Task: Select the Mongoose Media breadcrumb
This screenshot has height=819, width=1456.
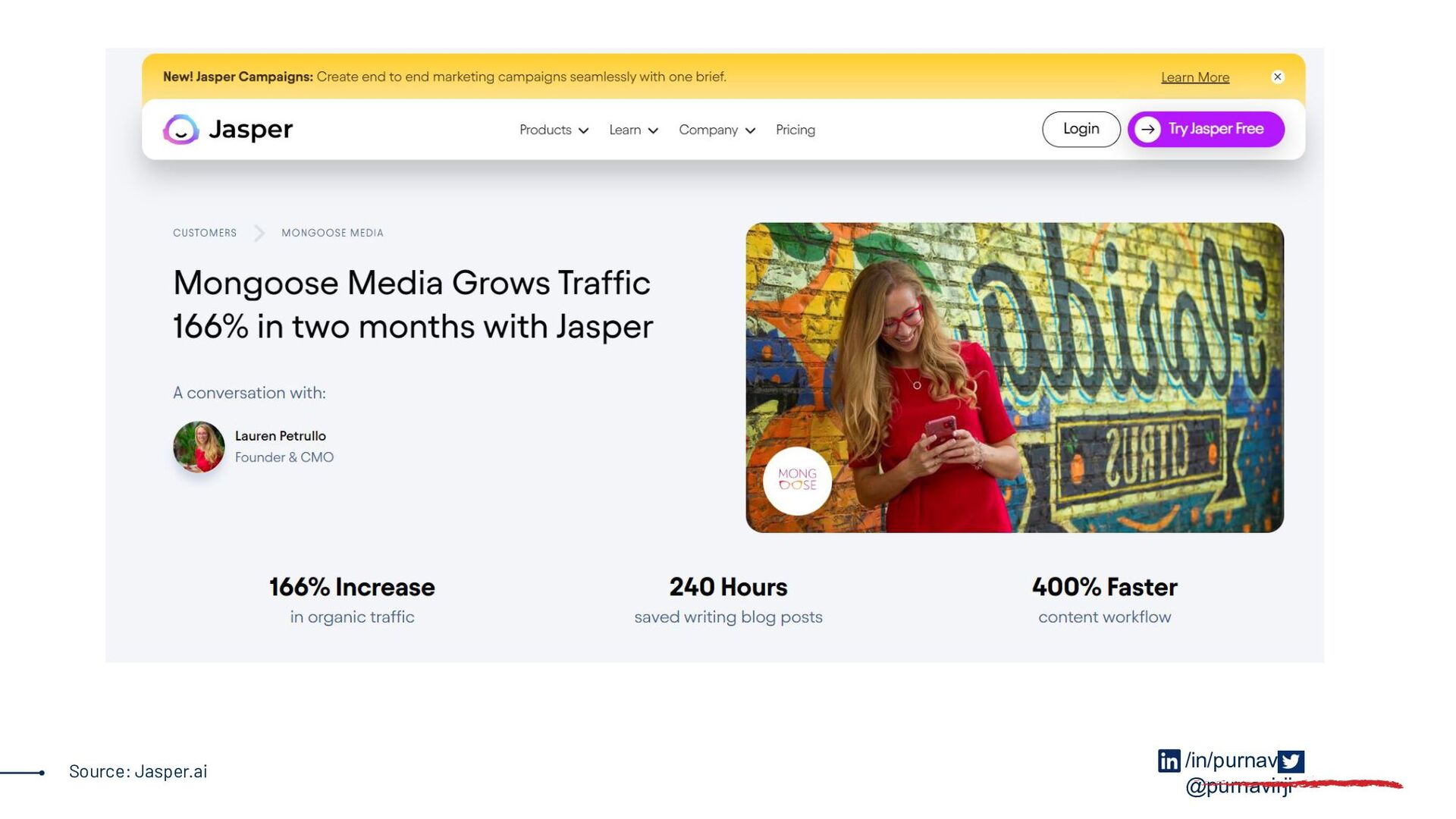Action: point(332,233)
